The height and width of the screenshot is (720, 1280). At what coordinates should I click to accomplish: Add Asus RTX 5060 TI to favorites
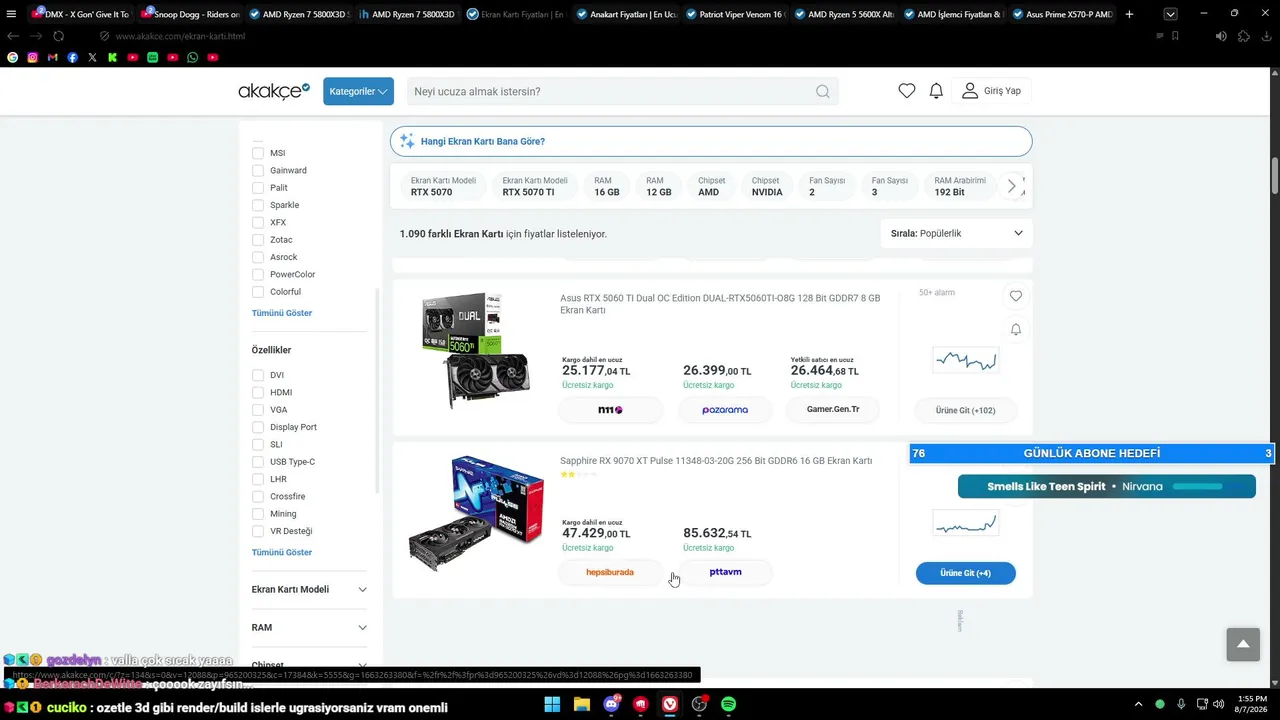click(x=1016, y=296)
